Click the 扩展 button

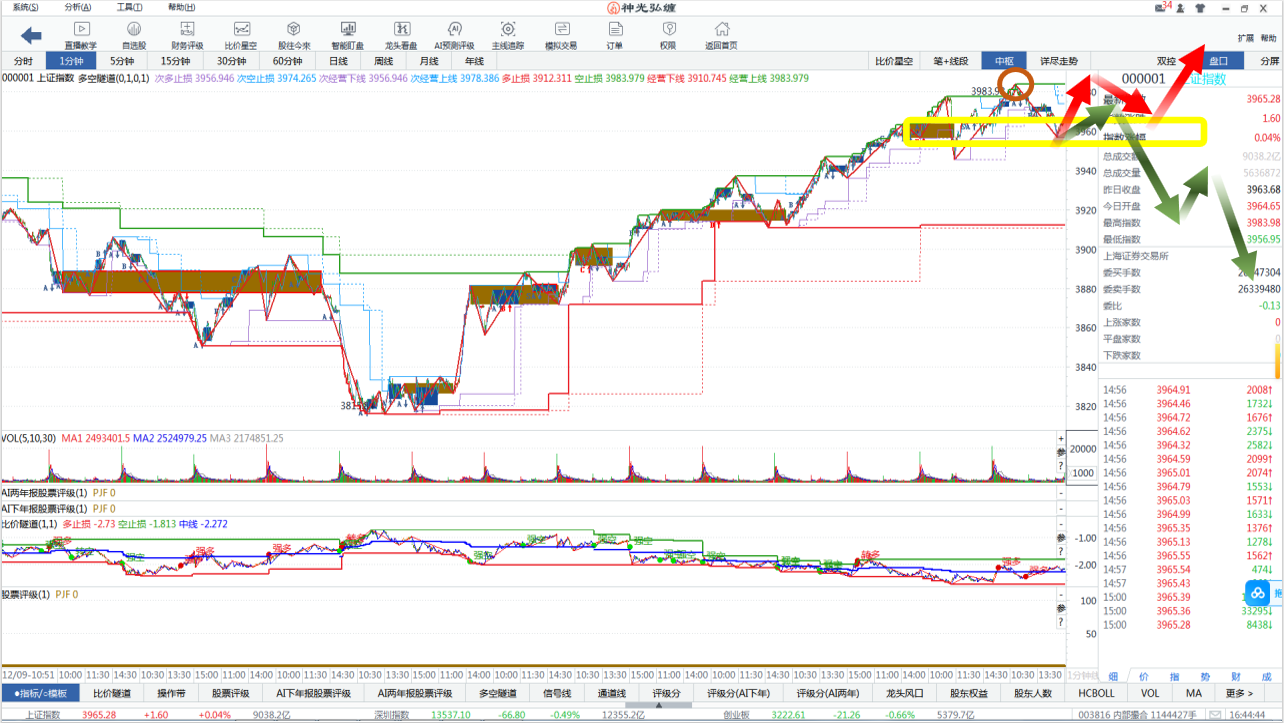click(1246, 38)
